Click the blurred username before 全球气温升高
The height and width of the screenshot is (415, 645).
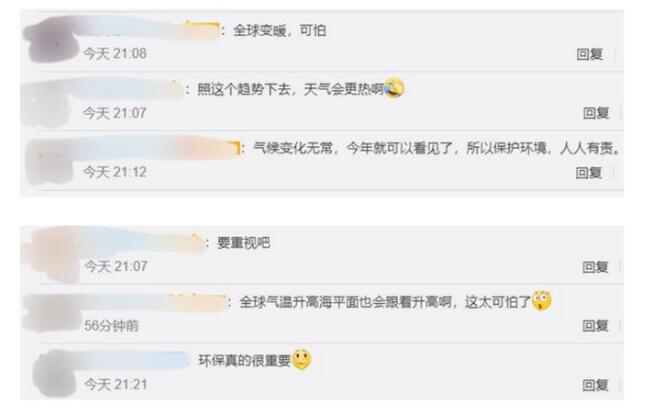point(152,302)
